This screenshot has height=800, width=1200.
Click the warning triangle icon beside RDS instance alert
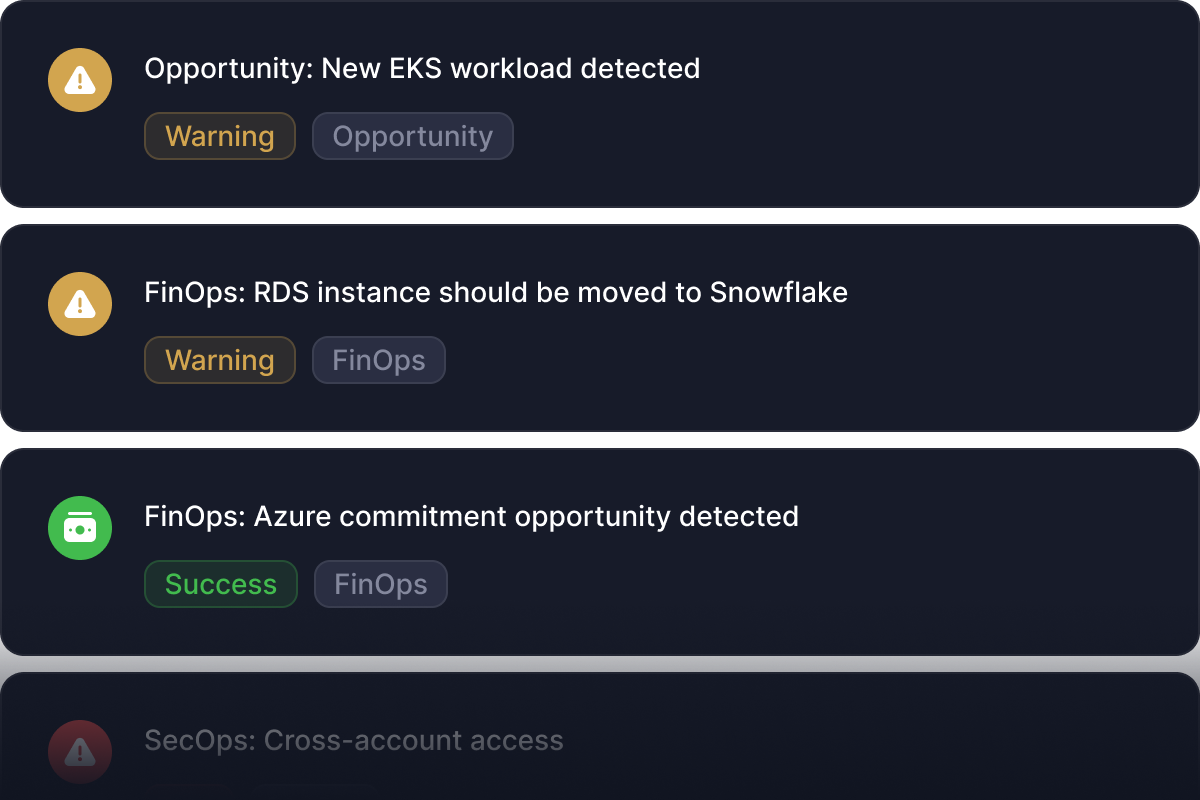(x=80, y=304)
